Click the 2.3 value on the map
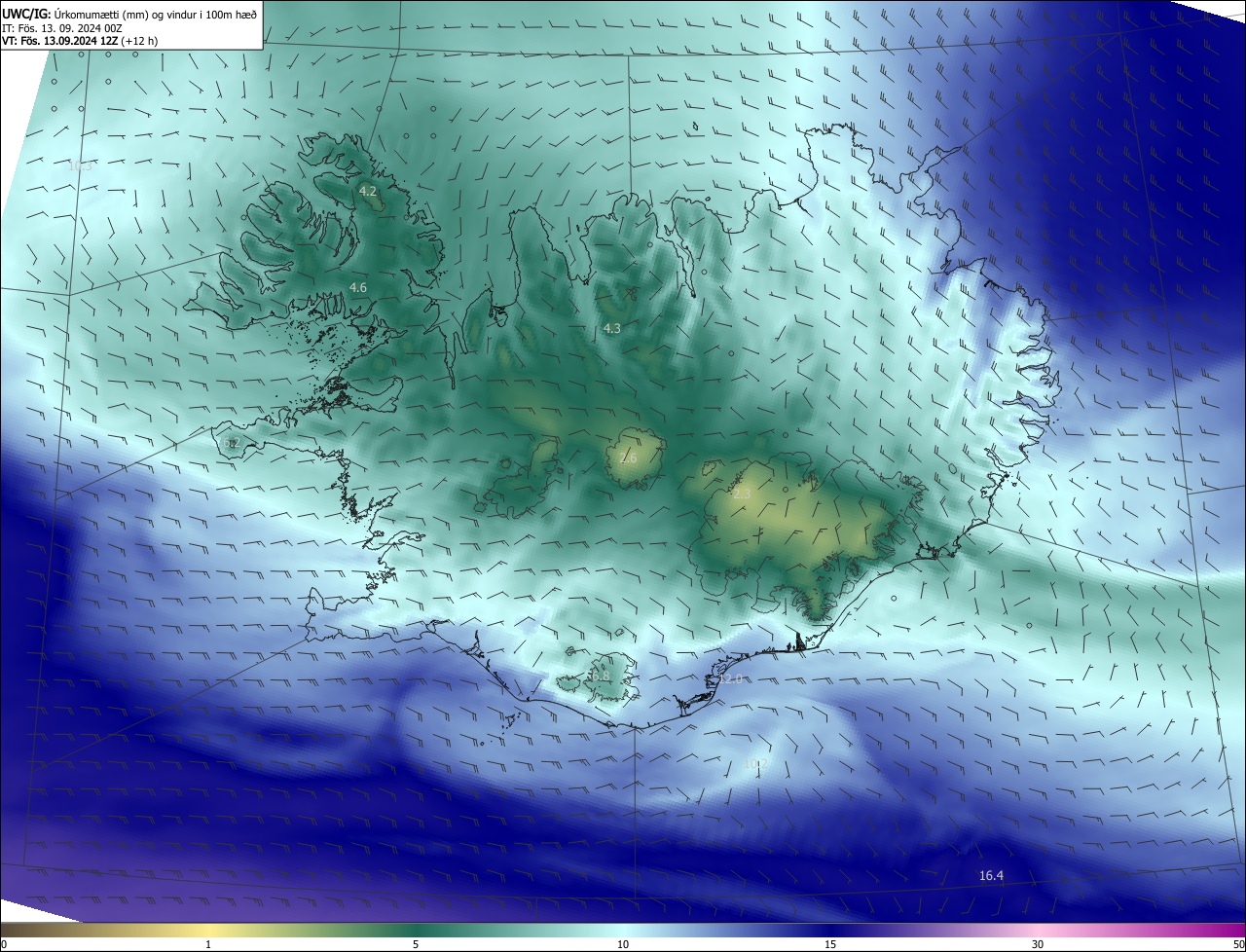 [x=742, y=494]
